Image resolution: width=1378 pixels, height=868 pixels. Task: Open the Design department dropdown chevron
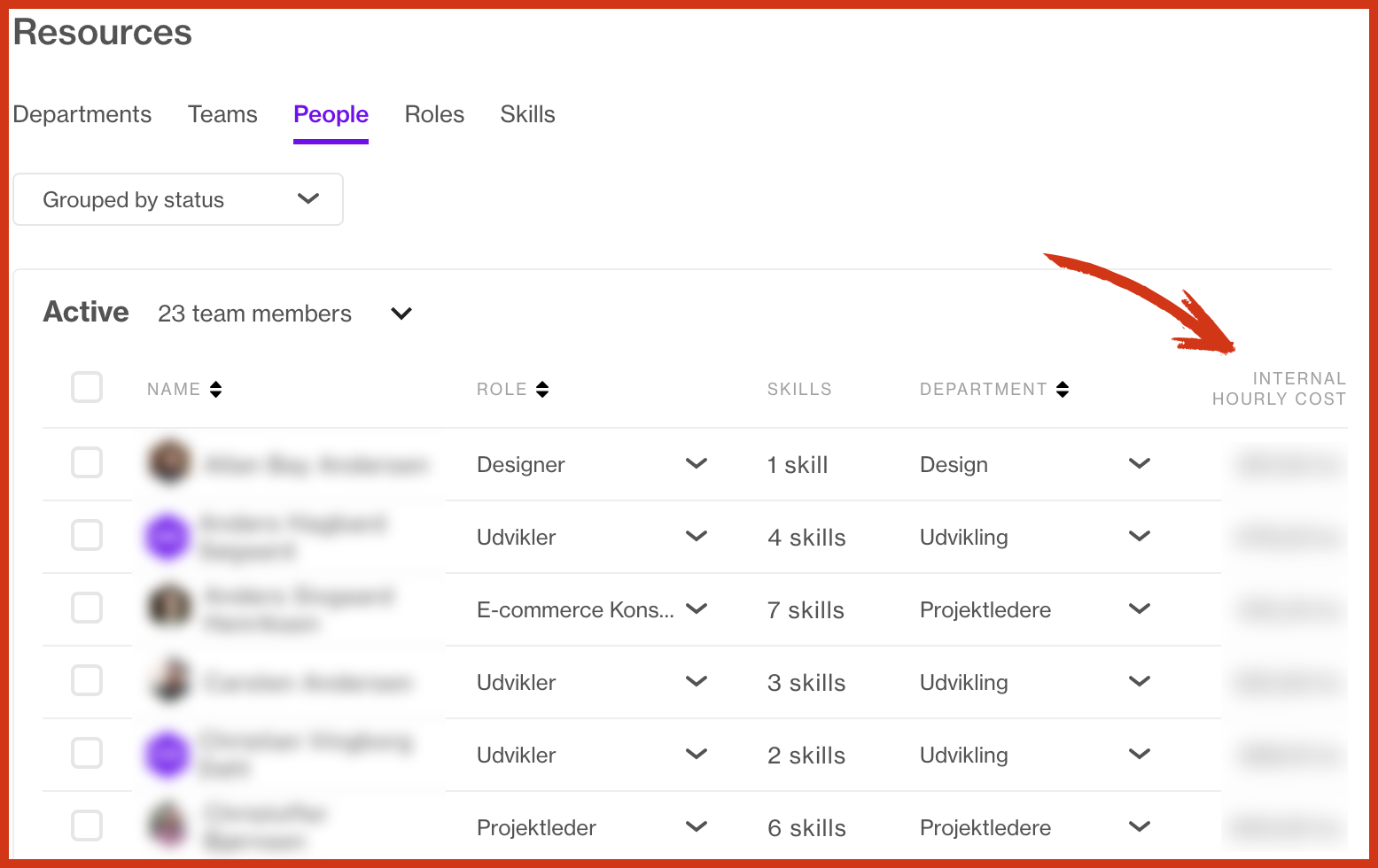tap(1140, 464)
